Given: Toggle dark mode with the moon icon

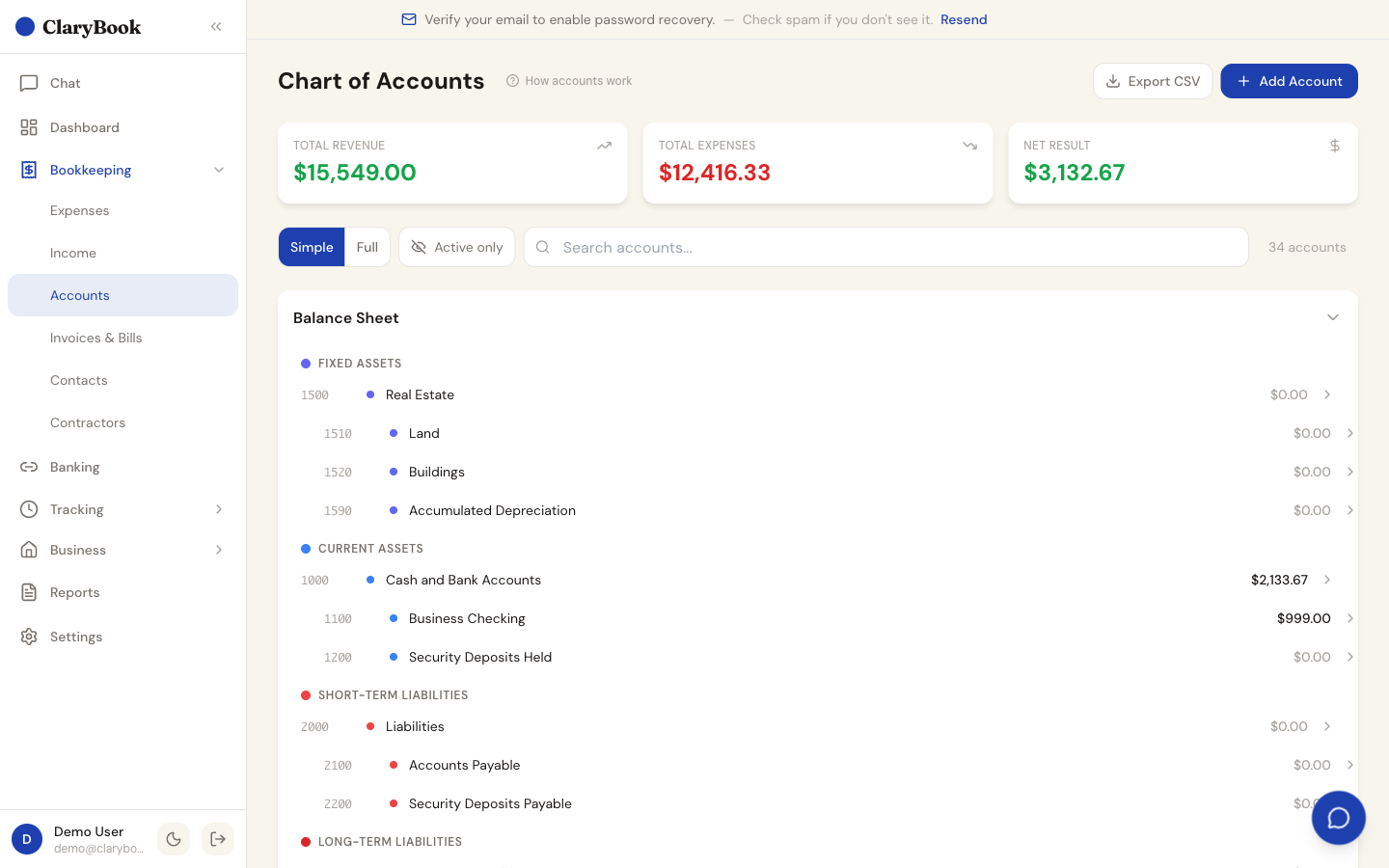Looking at the screenshot, I should (174, 839).
